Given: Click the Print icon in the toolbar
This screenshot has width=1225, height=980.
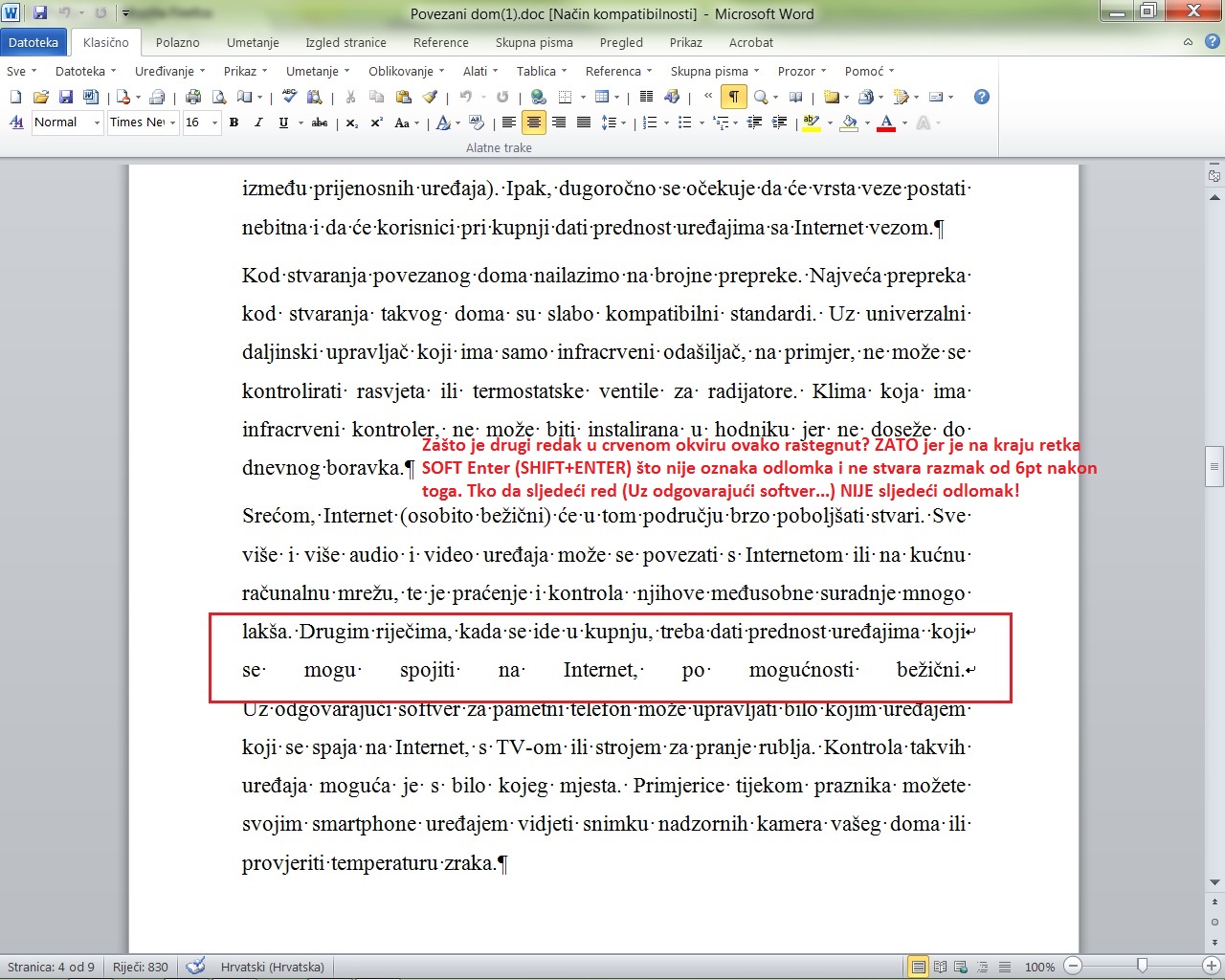Looking at the screenshot, I should click(193, 97).
